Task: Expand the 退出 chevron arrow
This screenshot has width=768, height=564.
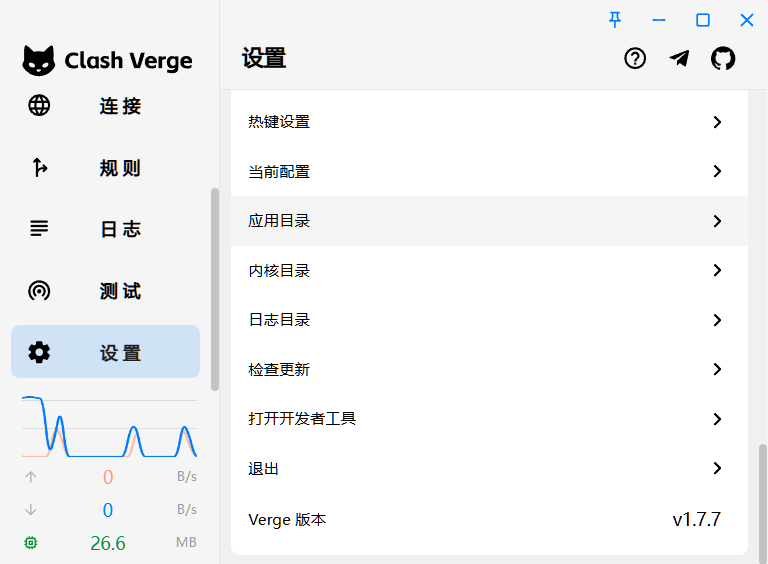Action: [x=717, y=468]
